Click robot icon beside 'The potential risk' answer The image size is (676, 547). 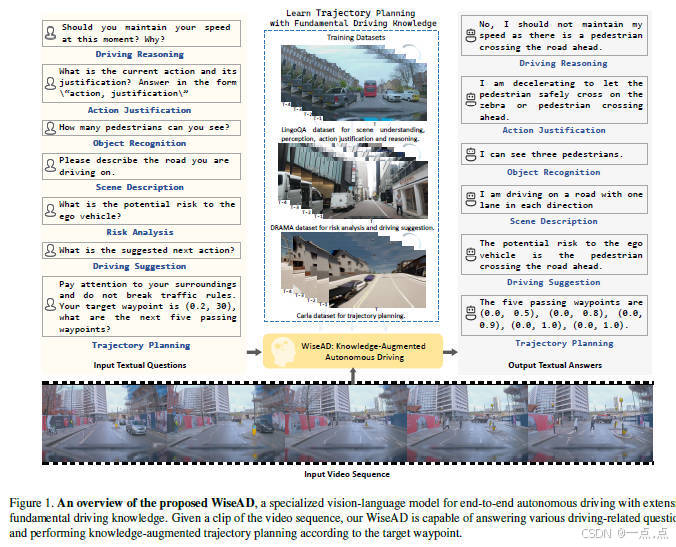coord(471,255)
